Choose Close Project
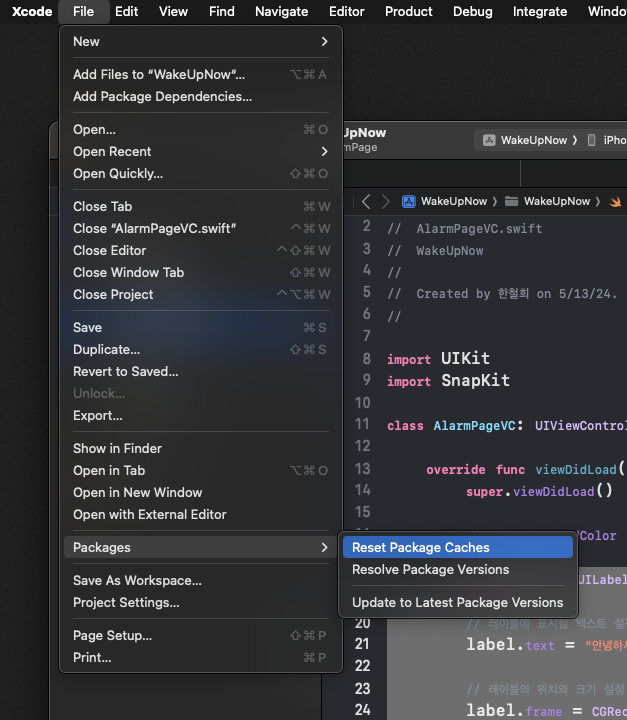This screenshot has width=627, height=720. pos(201,294)
